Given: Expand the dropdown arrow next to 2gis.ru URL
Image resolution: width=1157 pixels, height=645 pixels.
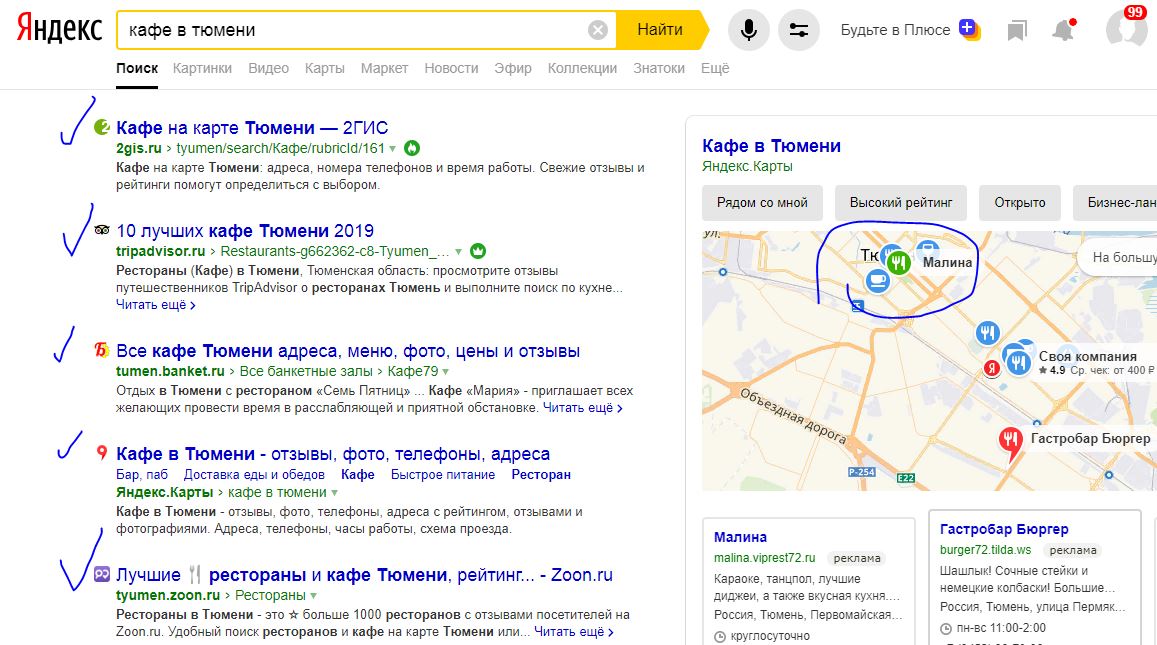Looking at the screenshot, I should pos(393,149).
